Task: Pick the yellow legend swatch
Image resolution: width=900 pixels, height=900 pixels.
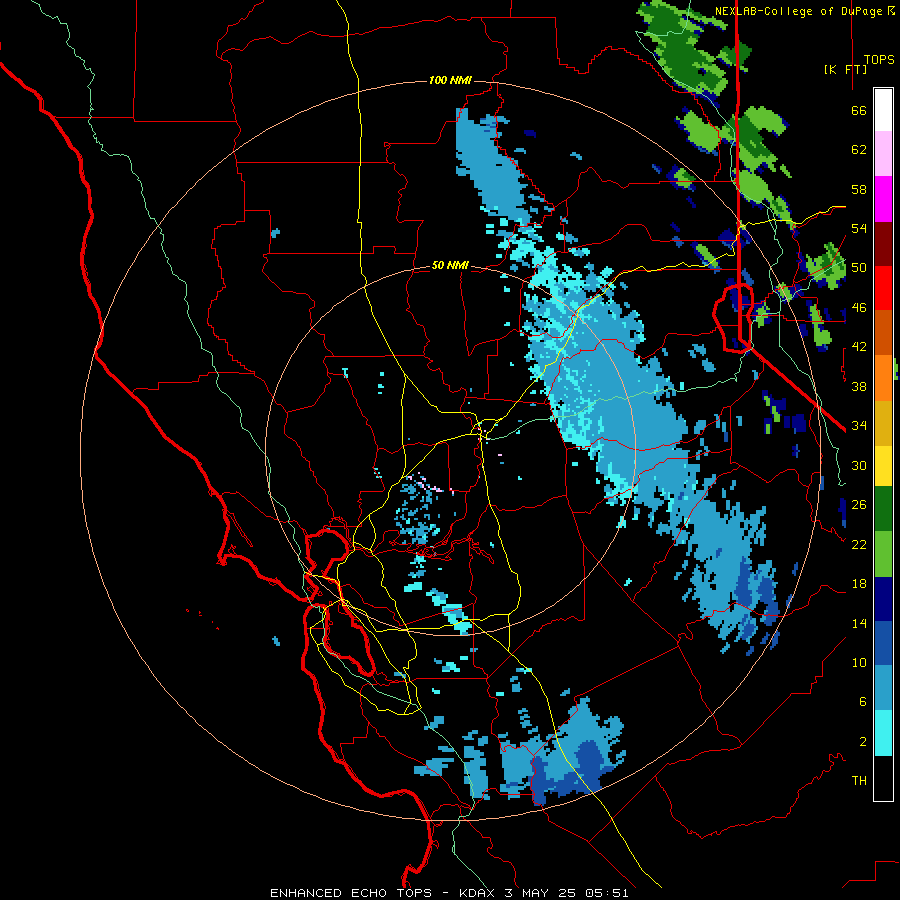Action: (x=883, y=466)
